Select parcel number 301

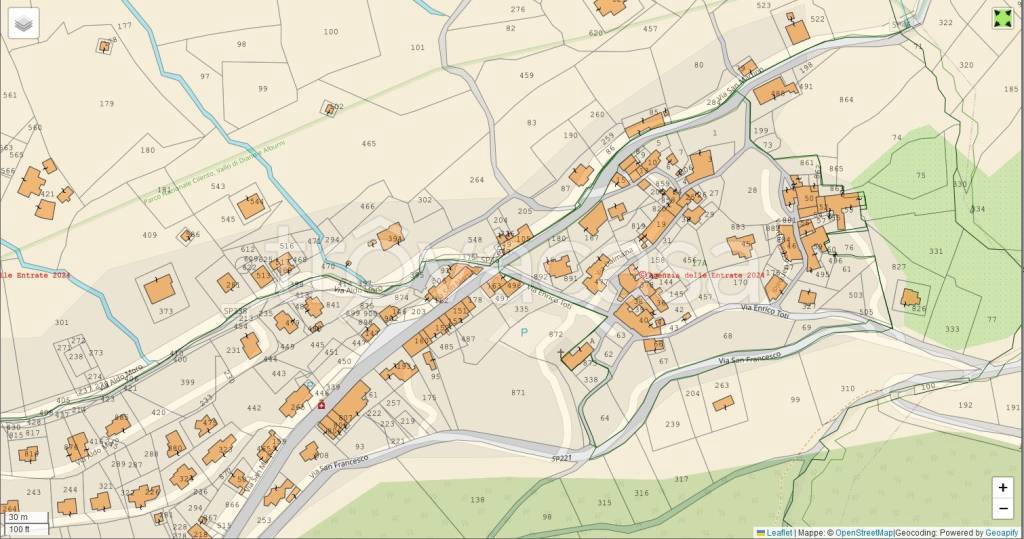tap(61, 322)
